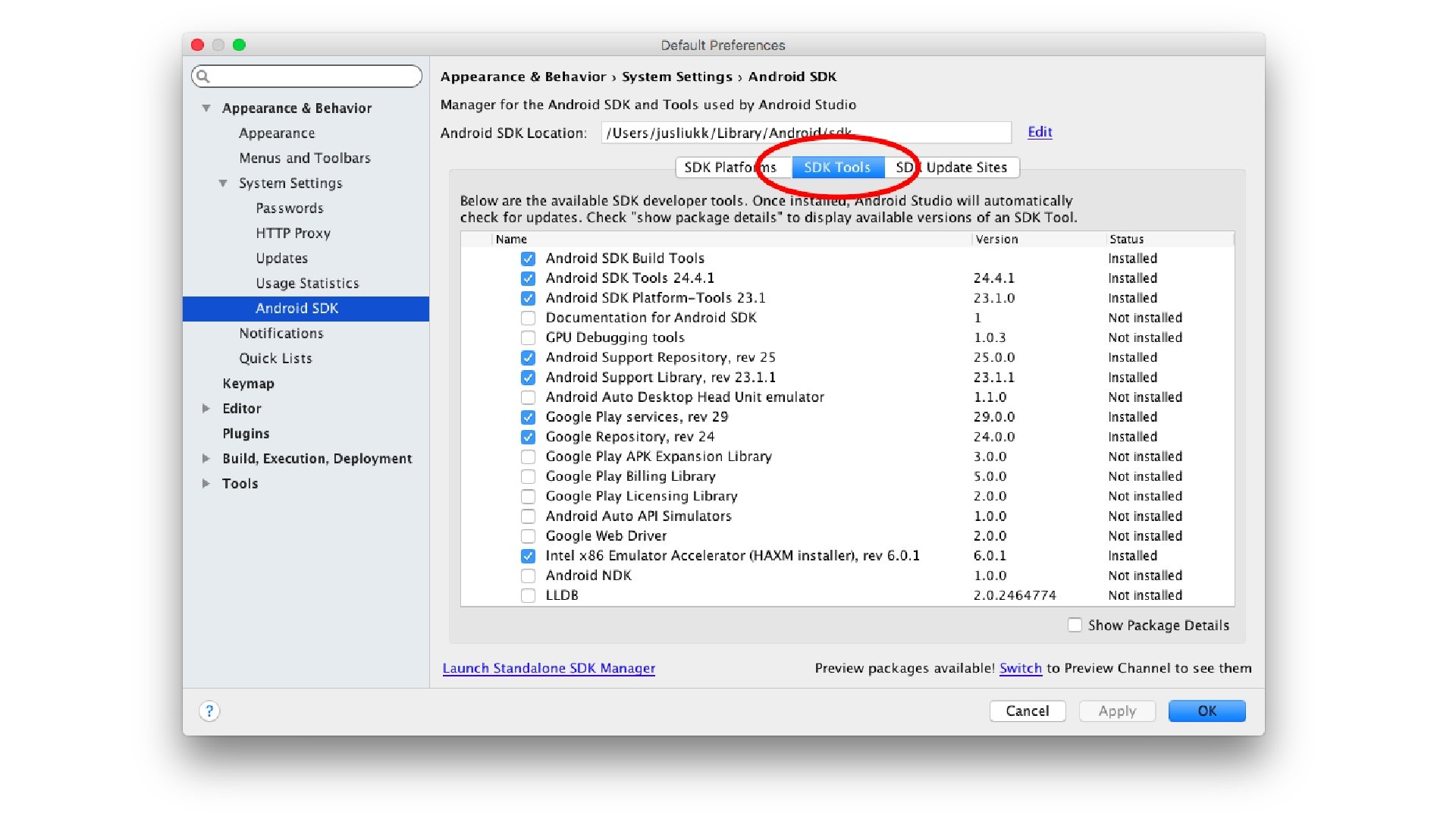The height and width of the screenshot is (819, 1456).
Task: Check the LLDB checkbox
Action: (528, 595)
